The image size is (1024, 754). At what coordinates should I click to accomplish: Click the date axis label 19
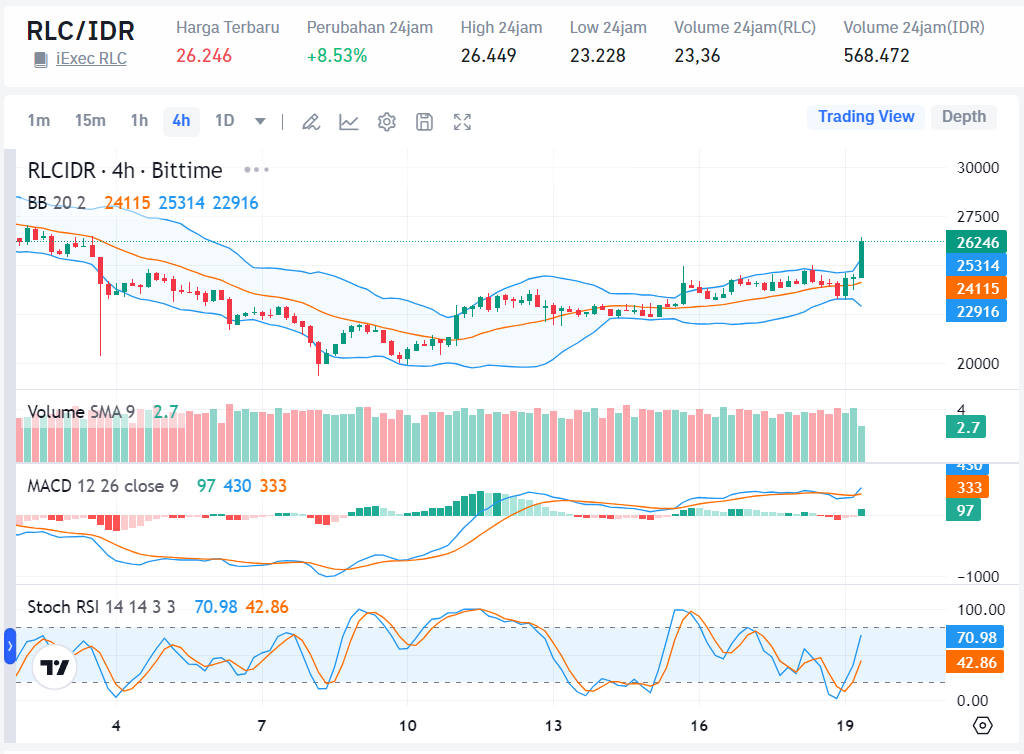[x=845, y=725]
